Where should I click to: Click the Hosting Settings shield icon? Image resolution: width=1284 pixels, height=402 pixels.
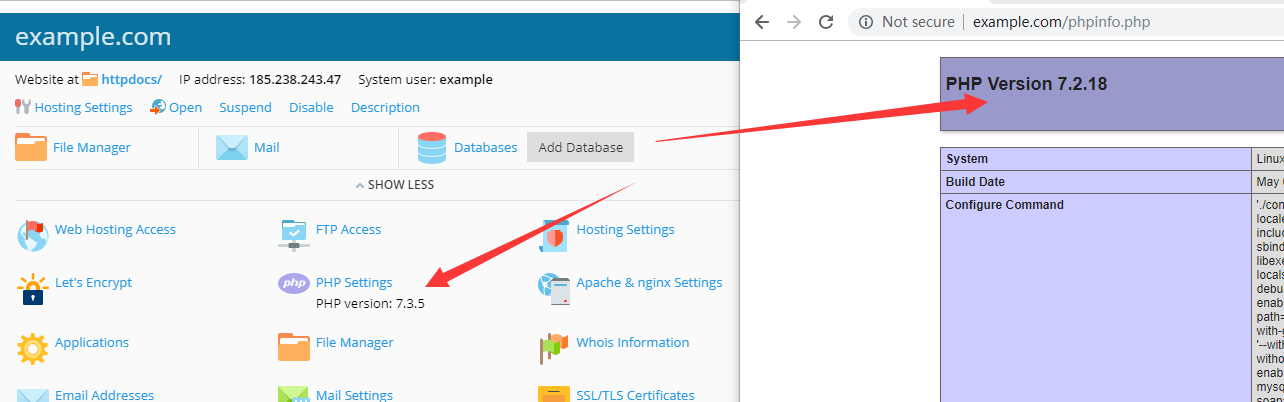[554, 235]
